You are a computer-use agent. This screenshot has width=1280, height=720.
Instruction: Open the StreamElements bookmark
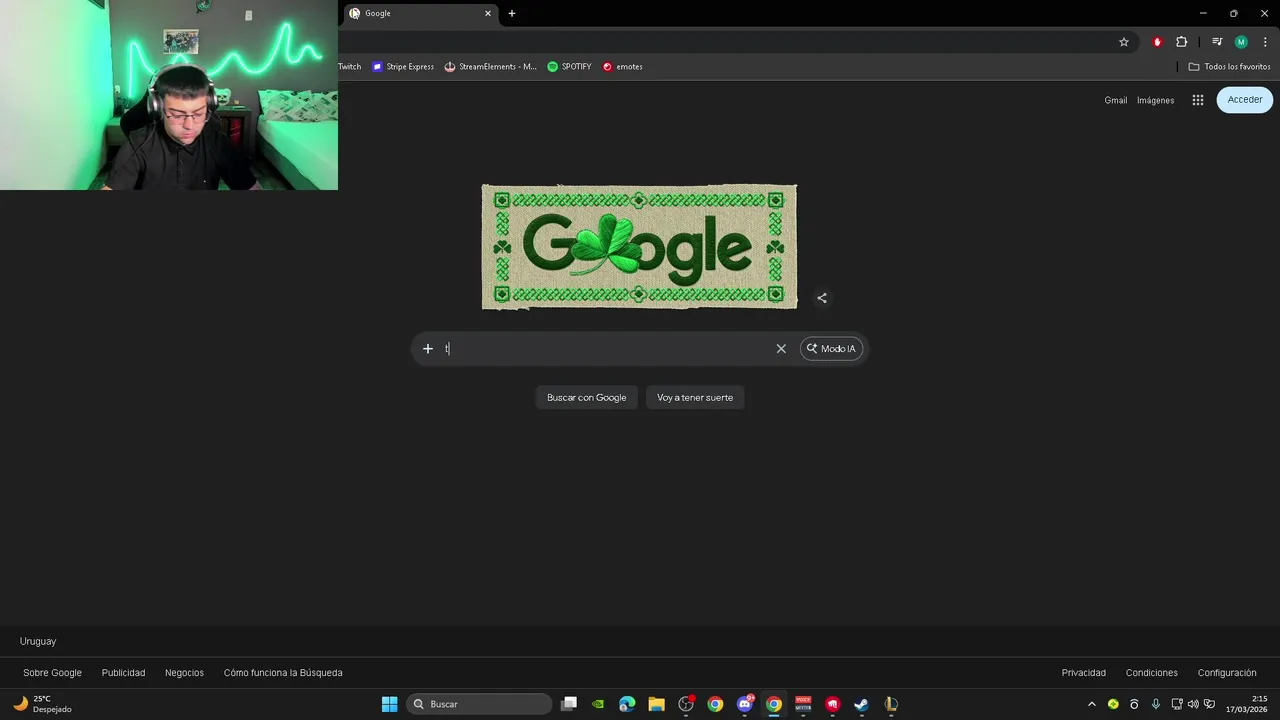click(490, 67)
